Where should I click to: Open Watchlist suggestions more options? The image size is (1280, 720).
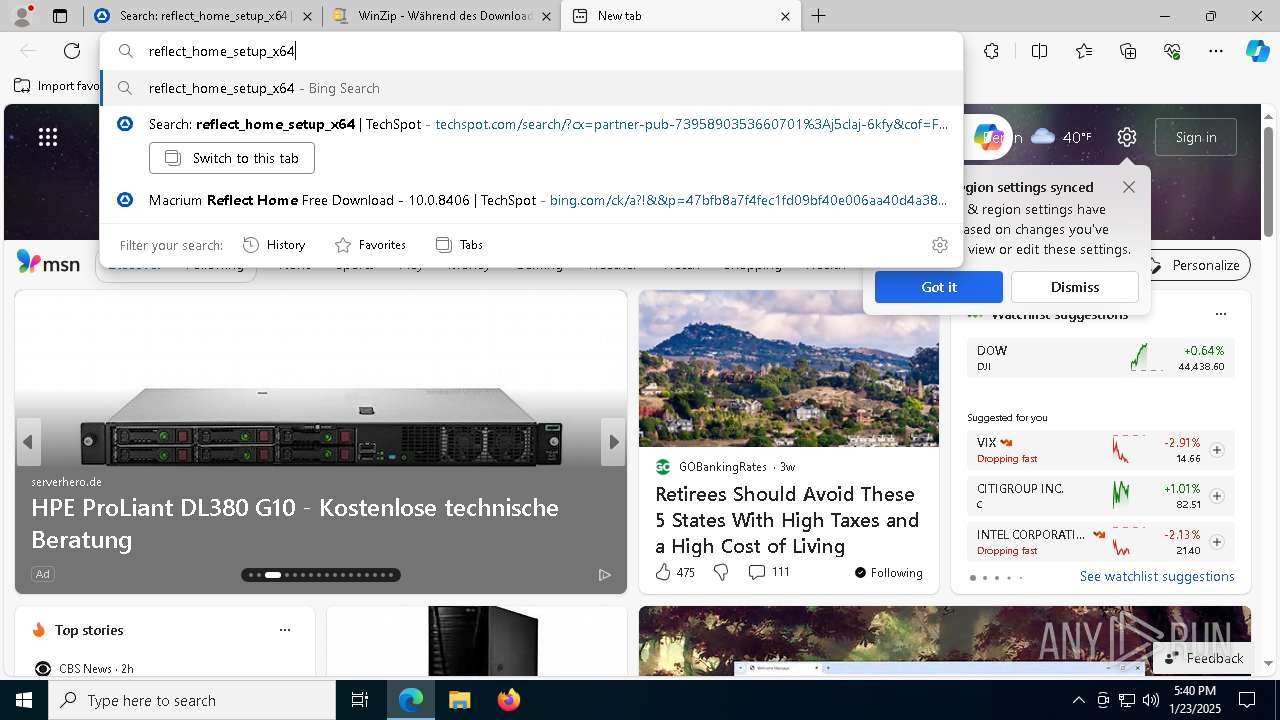[1220, 314]
